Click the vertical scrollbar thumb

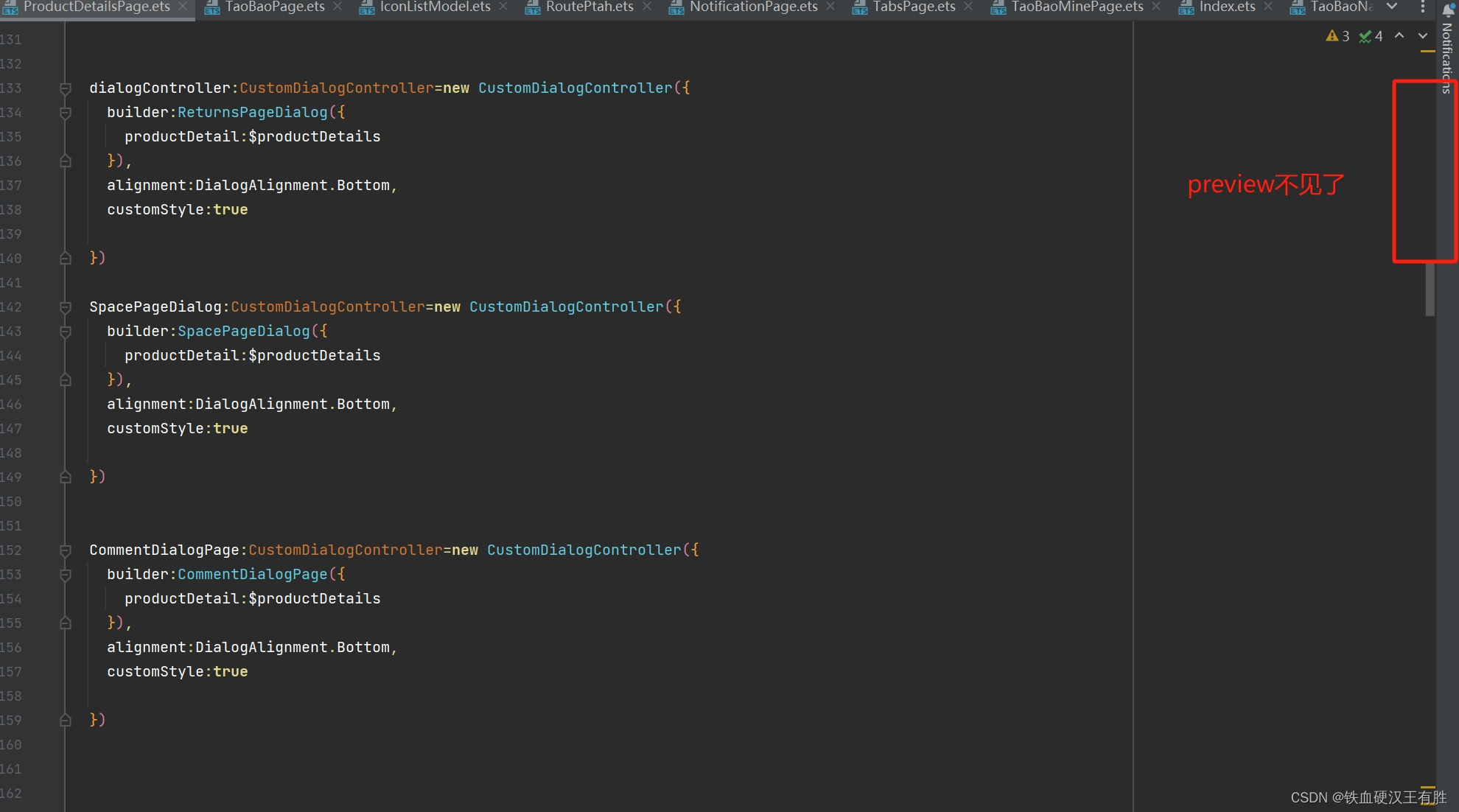(1430, 289)
